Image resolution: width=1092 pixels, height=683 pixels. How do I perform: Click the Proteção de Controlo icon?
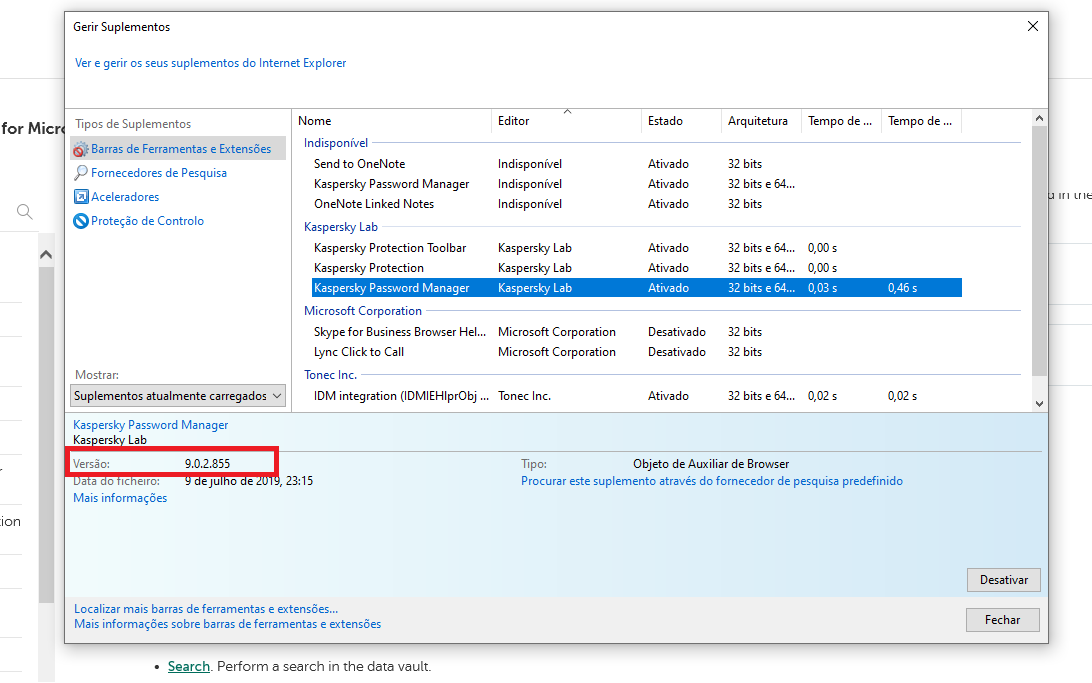pos(81,221)
